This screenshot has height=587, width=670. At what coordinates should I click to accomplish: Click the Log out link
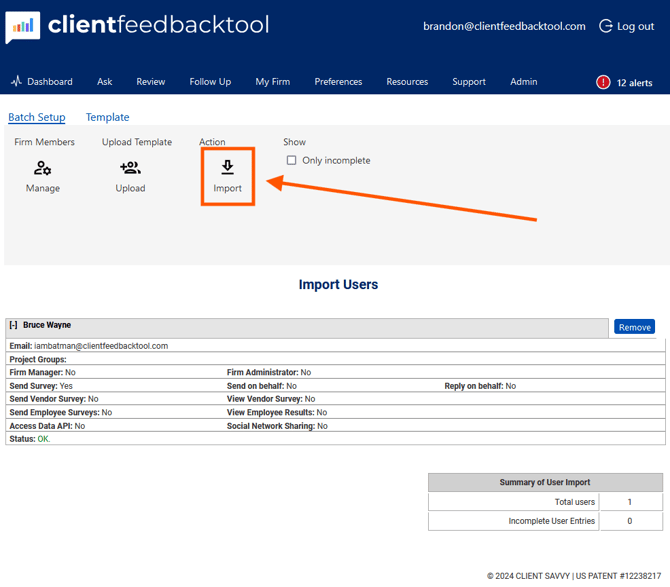(x=635, y=26)
